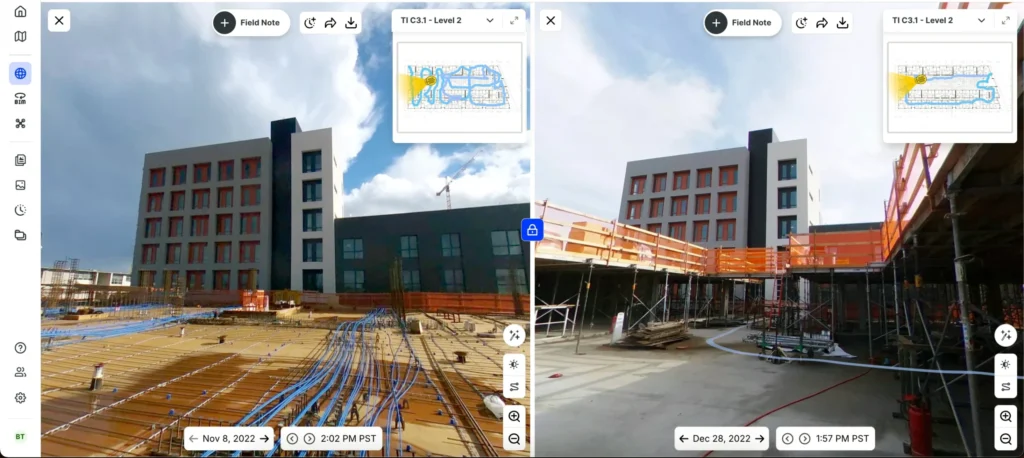Expand the left minimap to fullscreen

click(x=514, y=20)
